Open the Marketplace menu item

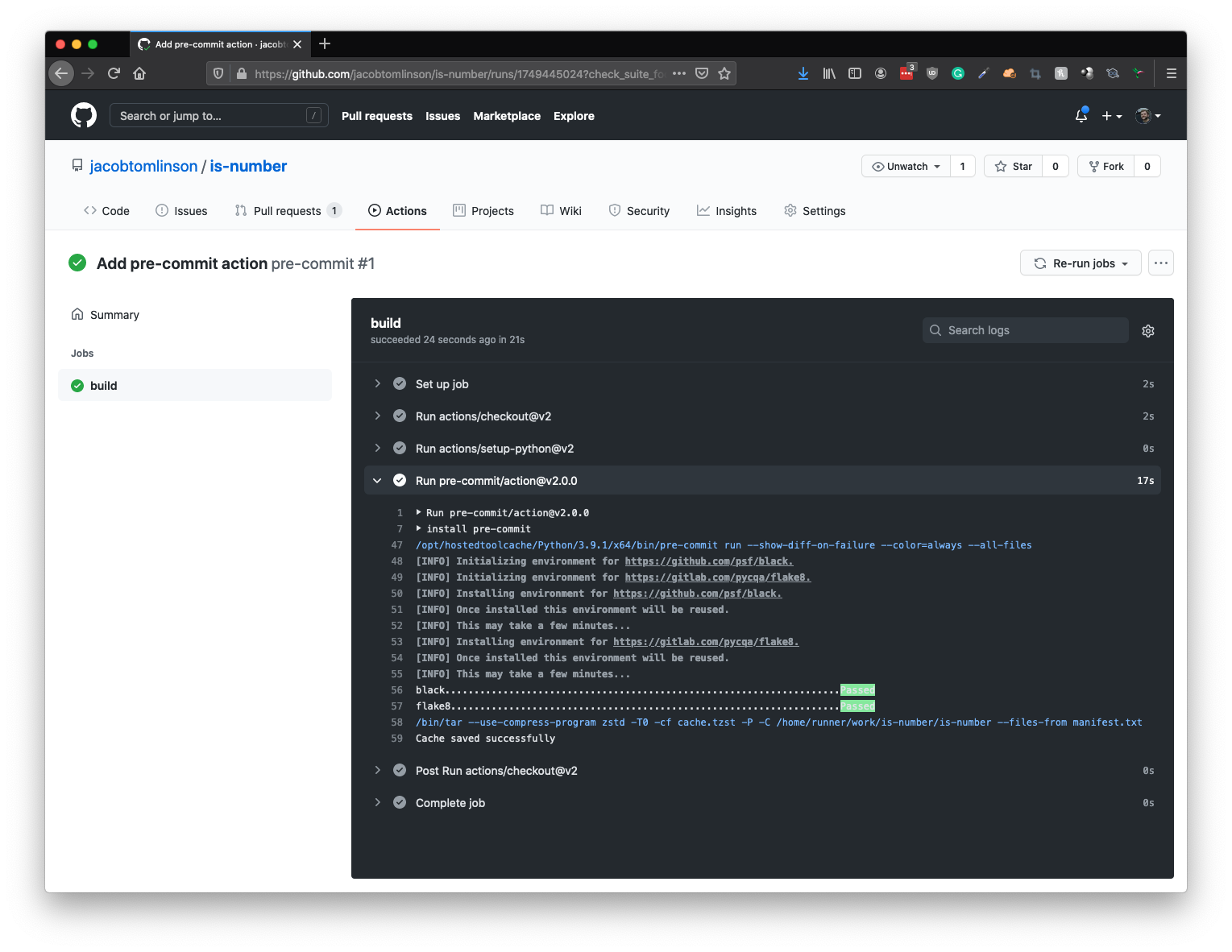click(x=507, y=115)
